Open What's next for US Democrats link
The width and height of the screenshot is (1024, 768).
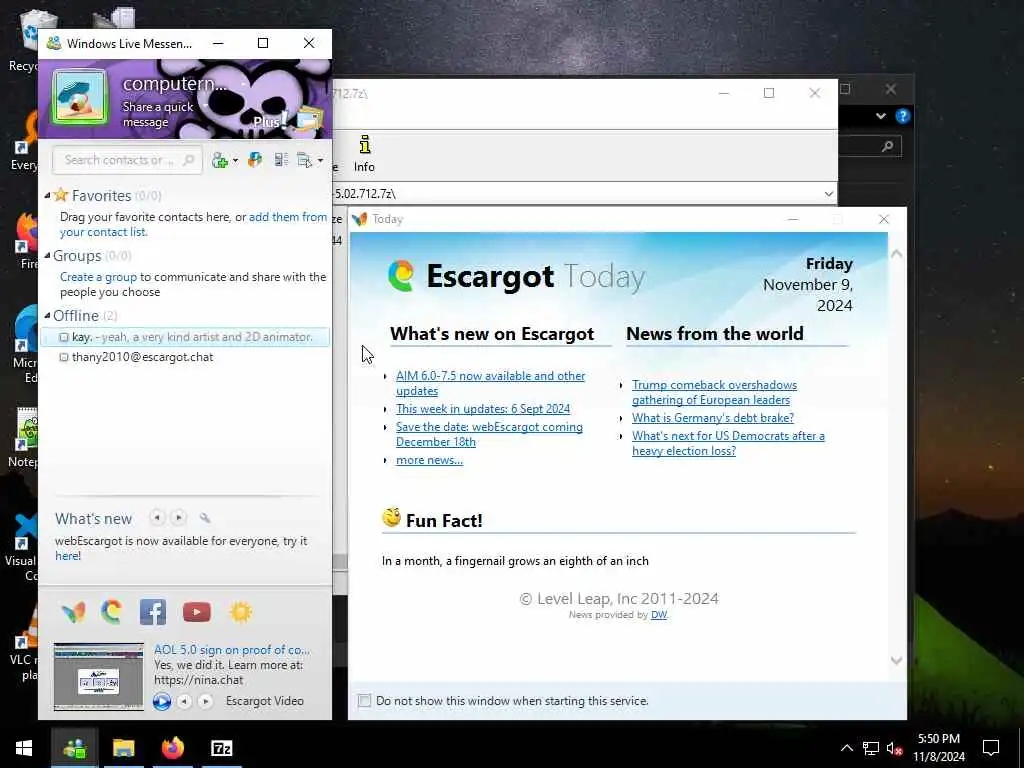pos(728,443)
